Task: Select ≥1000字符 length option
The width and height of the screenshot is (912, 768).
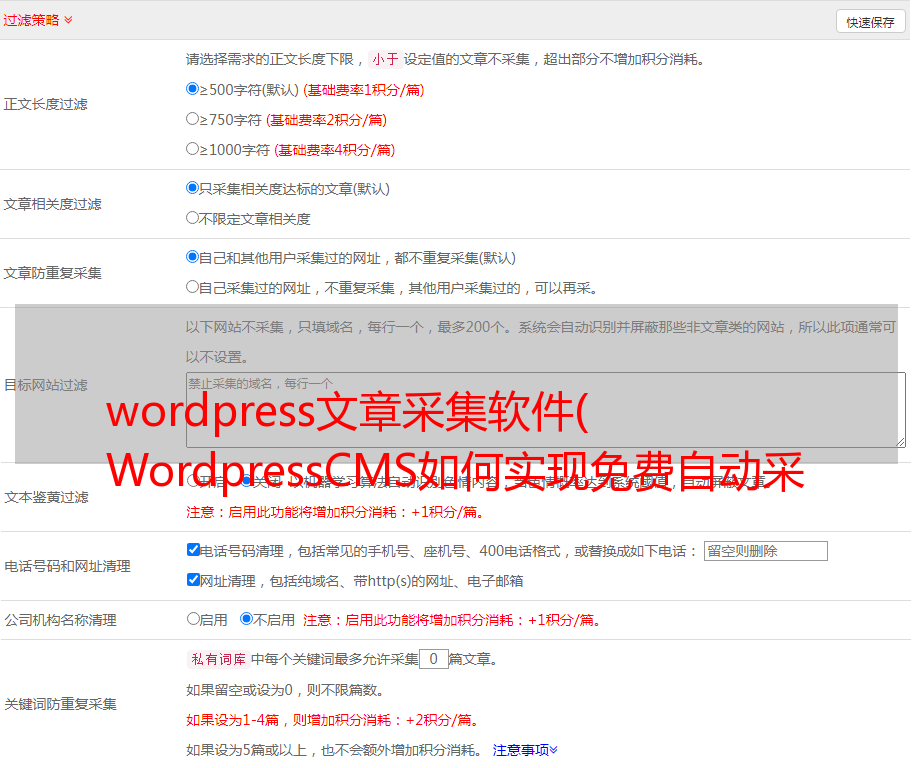Action: (193, 148)
